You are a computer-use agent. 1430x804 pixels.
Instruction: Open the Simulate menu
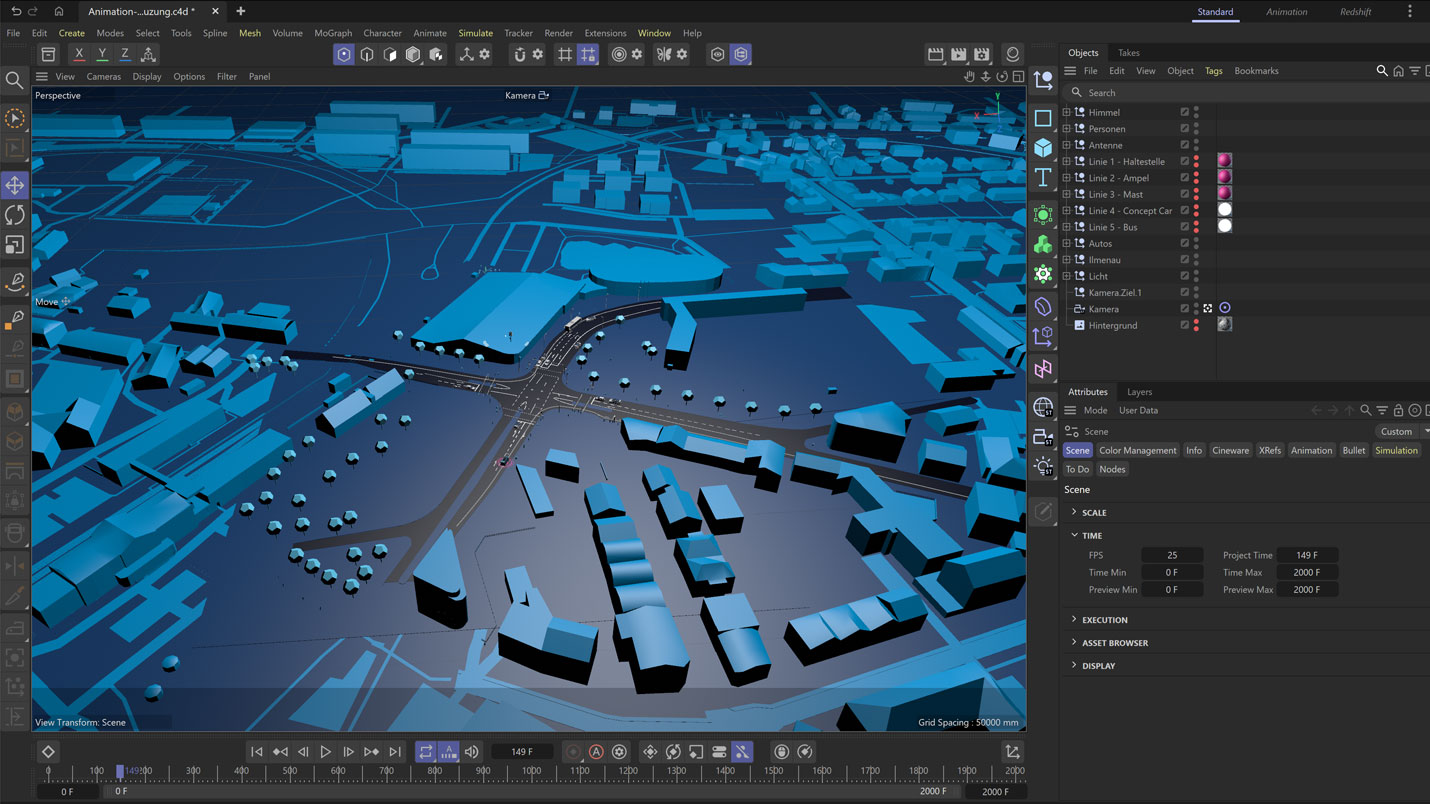point(476,33)
